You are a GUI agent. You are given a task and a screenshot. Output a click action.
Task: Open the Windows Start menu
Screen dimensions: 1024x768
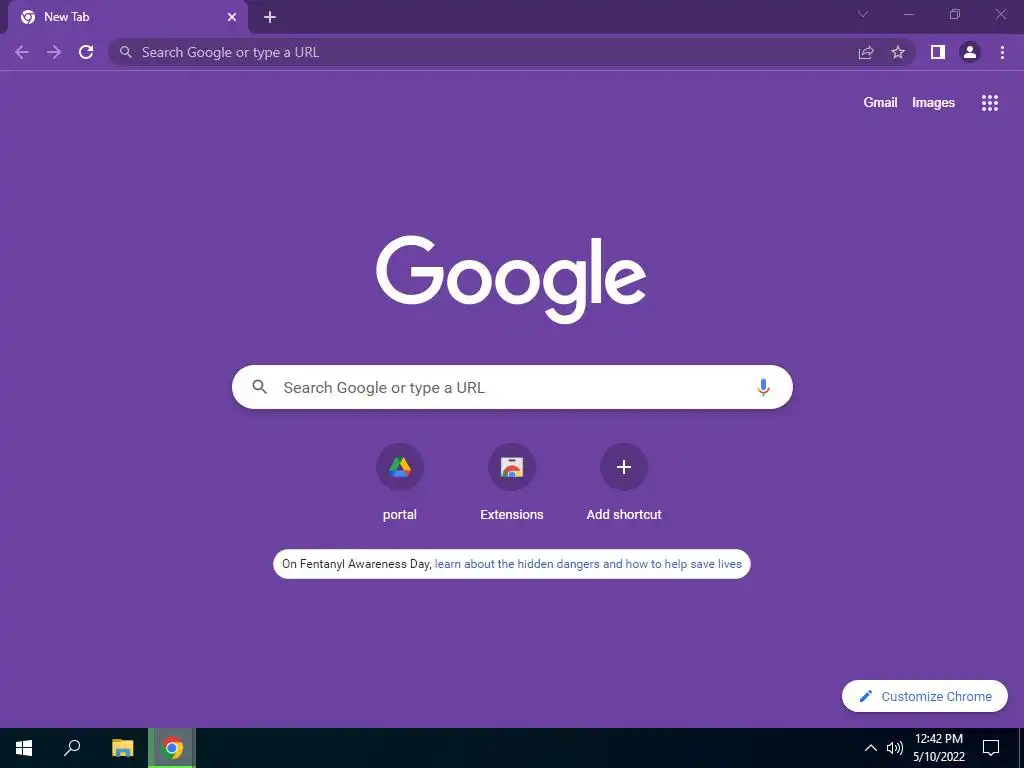coord(24,748)
